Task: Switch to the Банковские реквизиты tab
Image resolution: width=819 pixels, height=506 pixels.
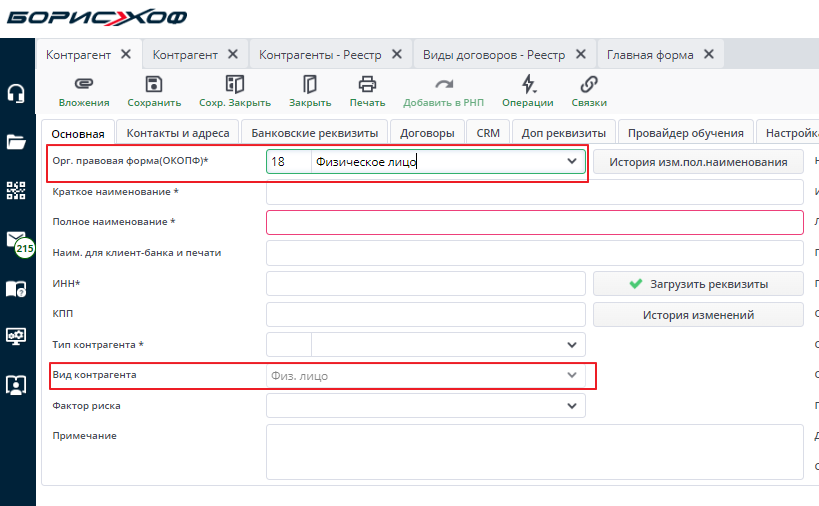Action: (x=314, y=132)
